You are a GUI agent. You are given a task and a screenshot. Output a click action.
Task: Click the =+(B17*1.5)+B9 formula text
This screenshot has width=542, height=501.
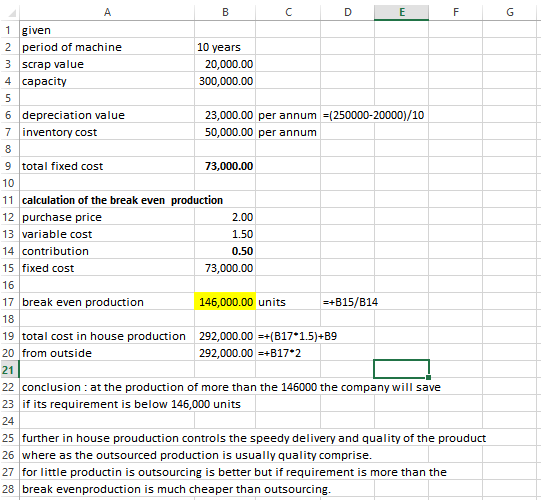coord(297,336)
